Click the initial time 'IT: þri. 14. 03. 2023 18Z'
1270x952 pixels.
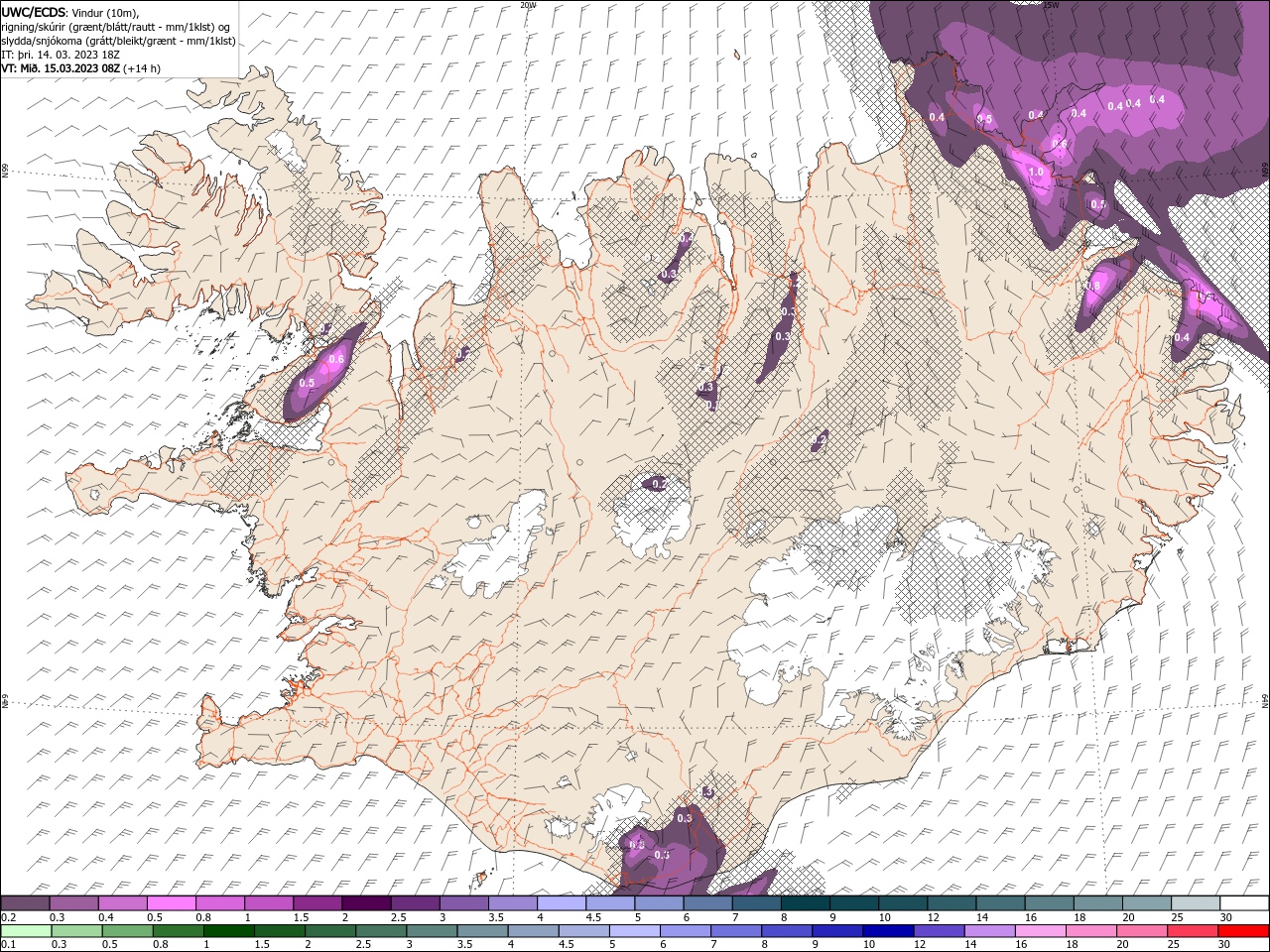pos(61,55)
